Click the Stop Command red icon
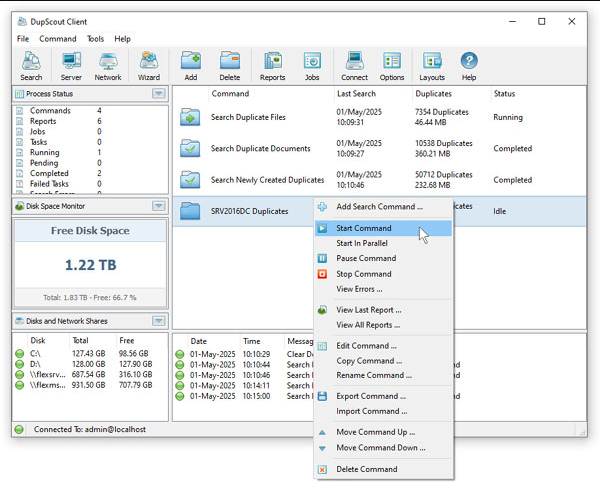This screenshot has width=600, height=485. click(322, 274)
